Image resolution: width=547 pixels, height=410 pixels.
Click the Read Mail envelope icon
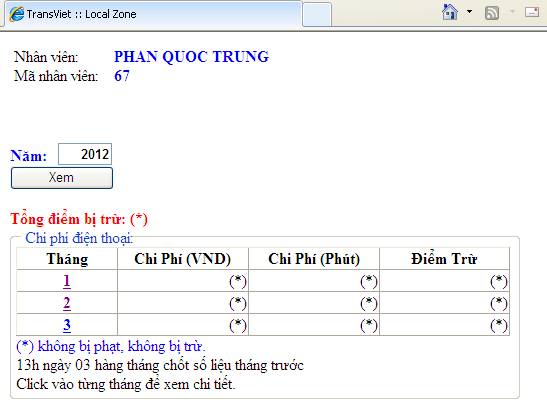pyautogui.click(x=532, y=12)
